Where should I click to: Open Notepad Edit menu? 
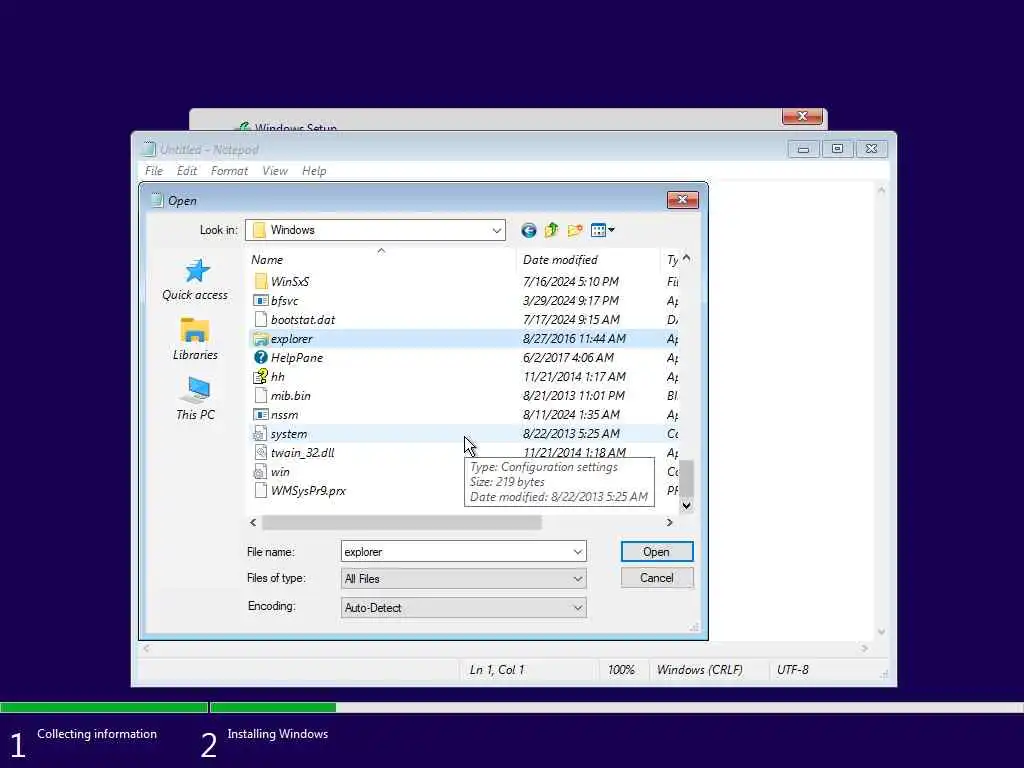pyautogui.click(x=187, y=171)
